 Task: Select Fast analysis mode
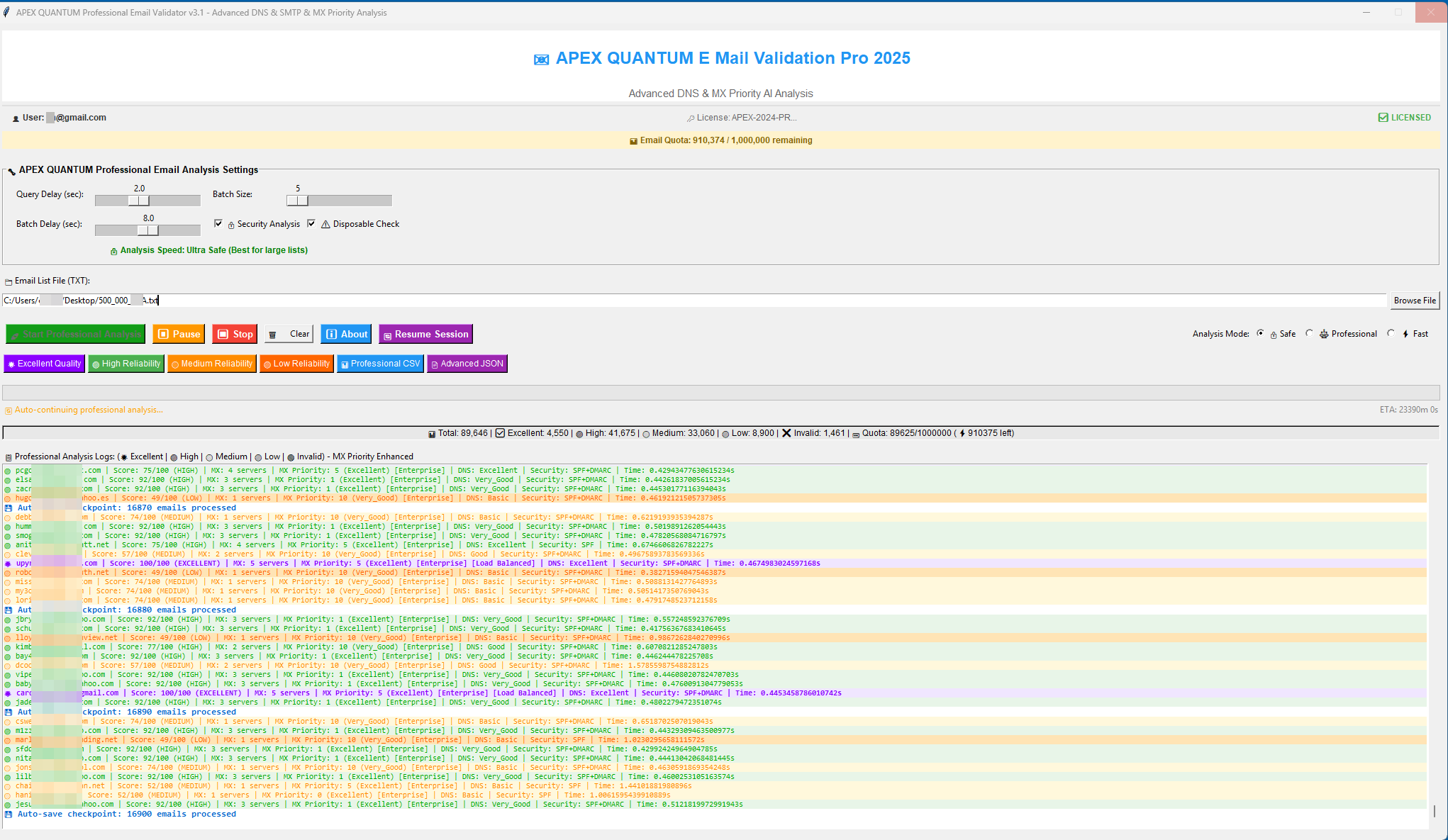[x=1391, y=333]
